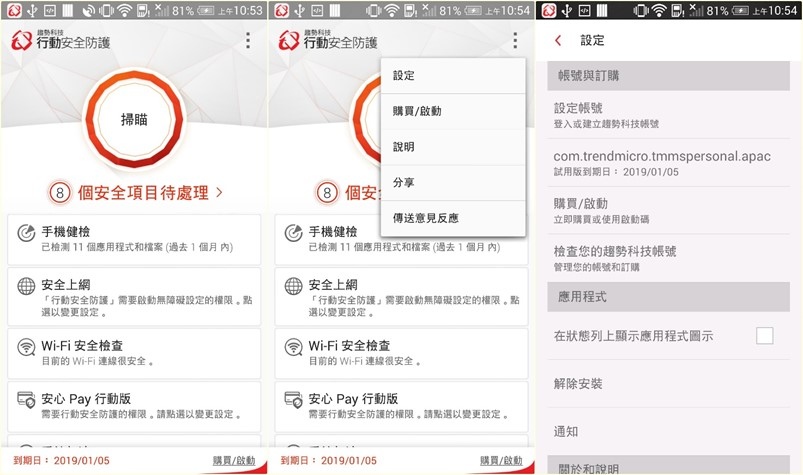Open 購買/啟動 row in settings screen
Viewport: 803px width, 475px height.
(668, 210)
